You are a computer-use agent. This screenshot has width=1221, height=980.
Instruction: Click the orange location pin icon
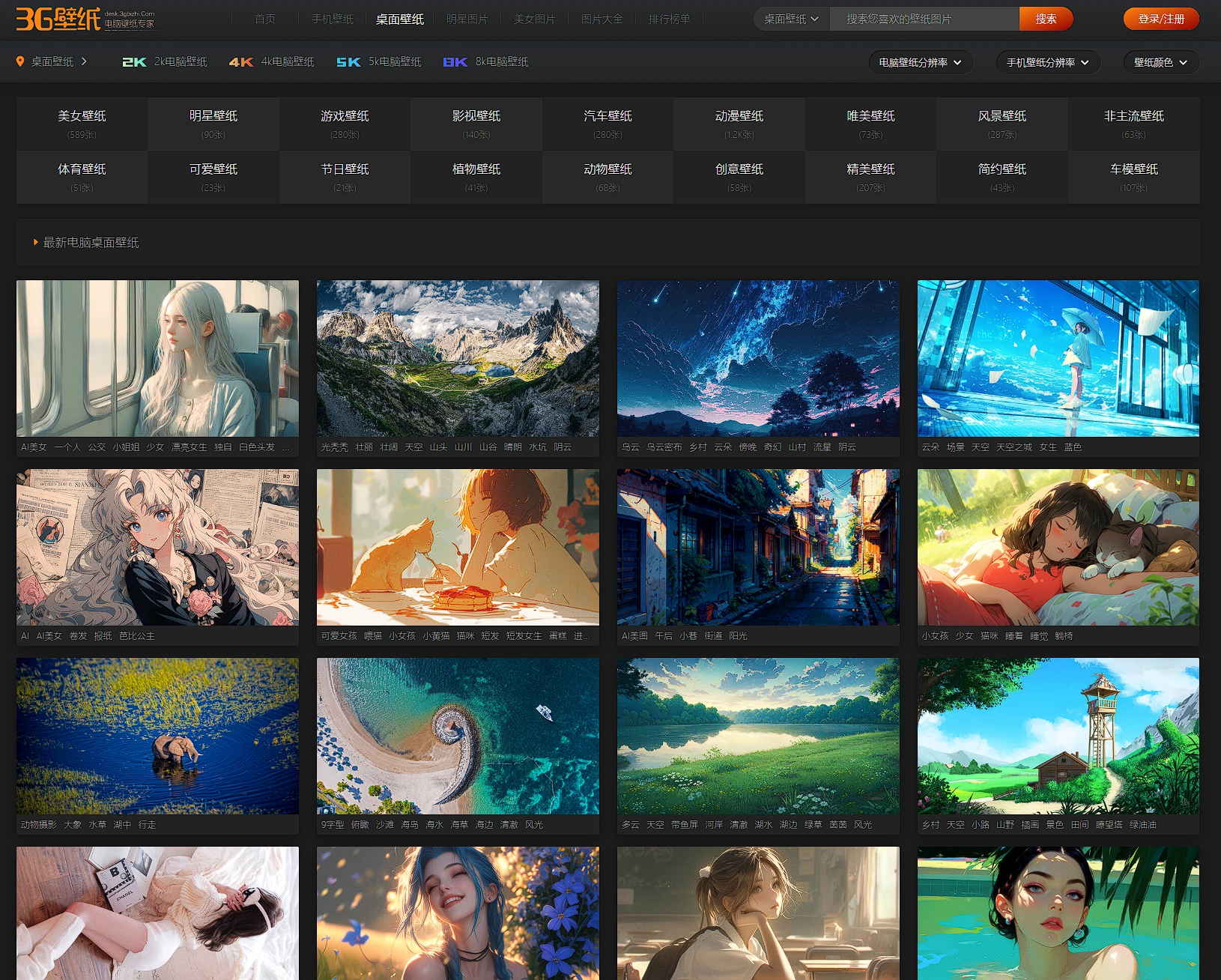20,61
